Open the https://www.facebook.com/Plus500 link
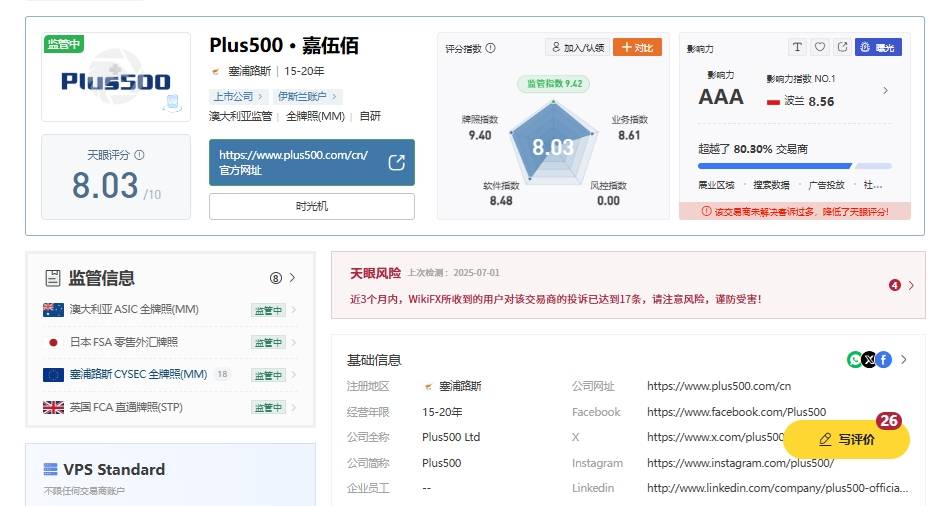Viewport: 948px width, 506px height. click(736, 412)
